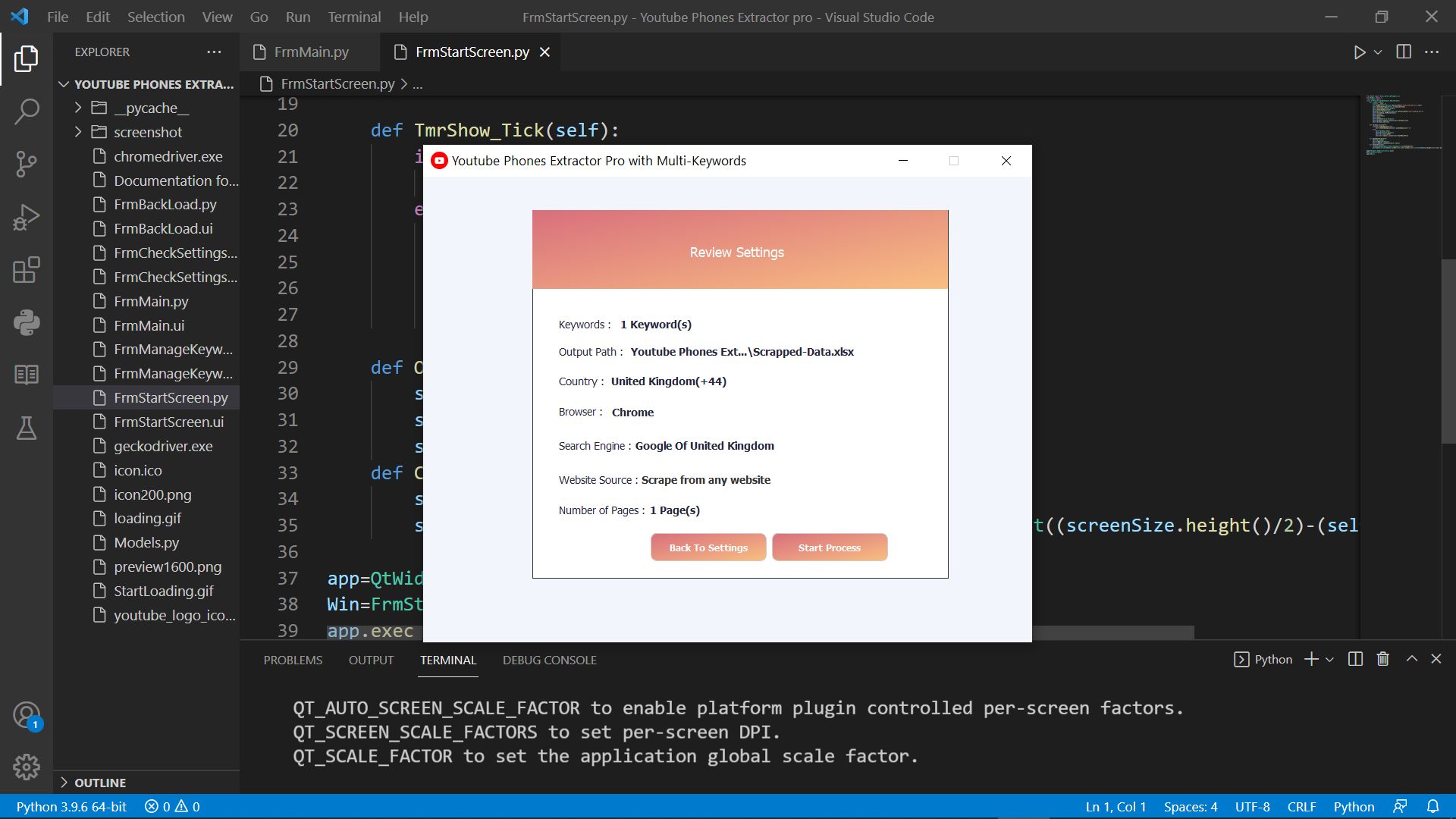Open the View menu
The image size is (1456, 819).
217,17
